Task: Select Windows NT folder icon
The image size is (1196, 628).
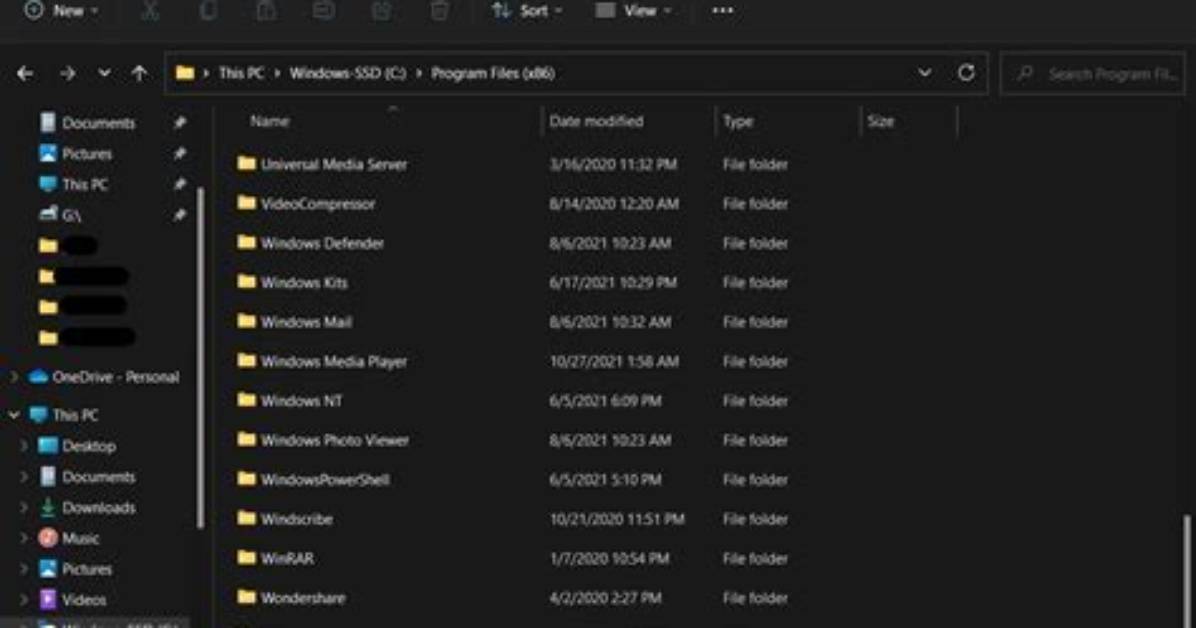Action: point(246,400)
